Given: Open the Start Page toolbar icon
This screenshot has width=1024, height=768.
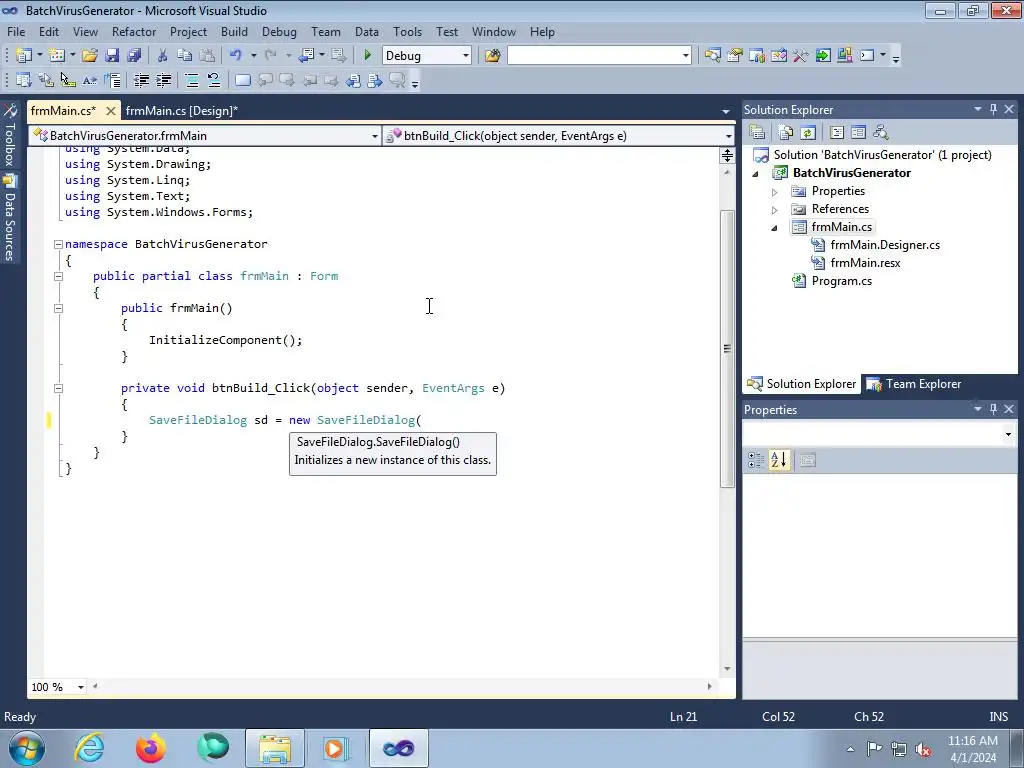Looking at the screenshot, I should pyautogui.click(x=823, y=56).
